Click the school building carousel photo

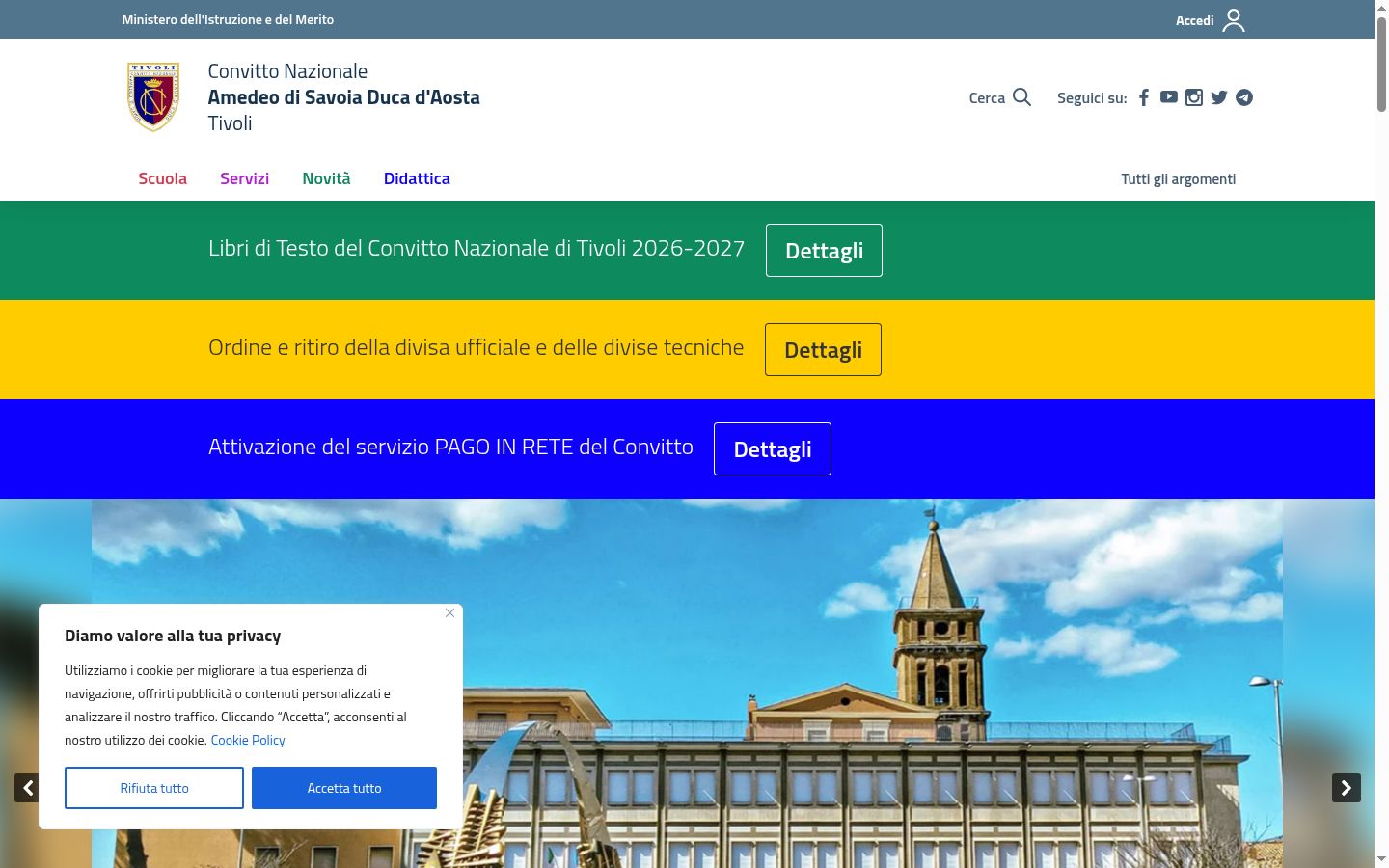pyautogui.click(x=687, y=683)
